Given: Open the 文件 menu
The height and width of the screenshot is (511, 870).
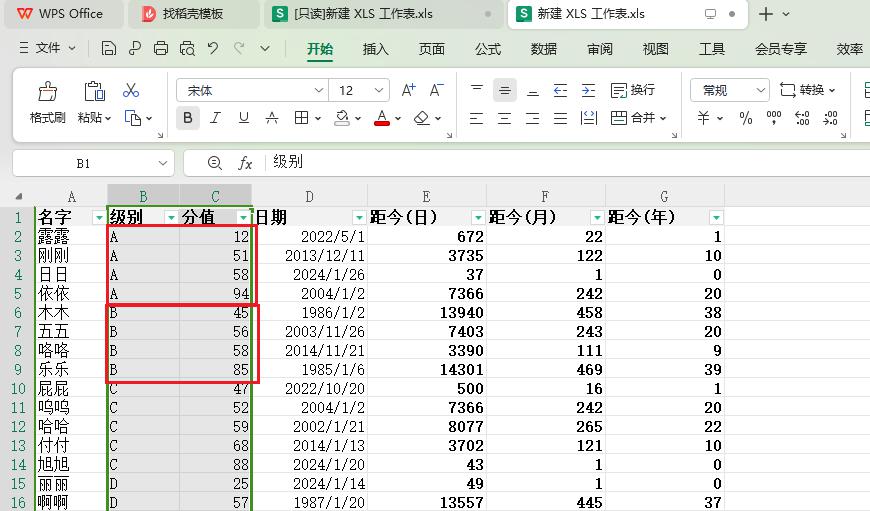Looking at the screenshot, I should [47, 48].
